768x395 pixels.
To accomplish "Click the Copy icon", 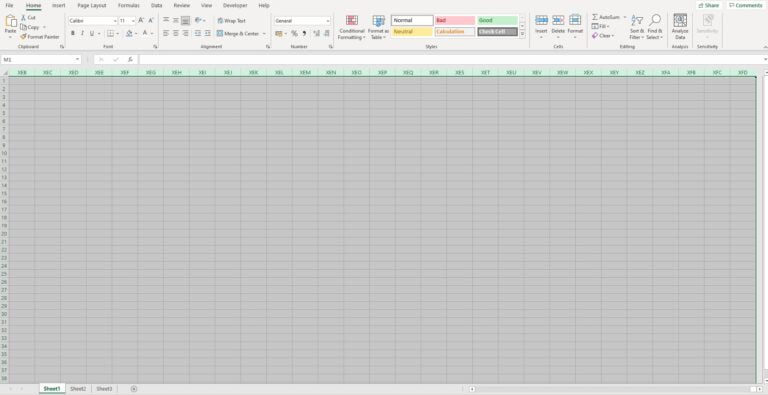I will coord(24,27).
